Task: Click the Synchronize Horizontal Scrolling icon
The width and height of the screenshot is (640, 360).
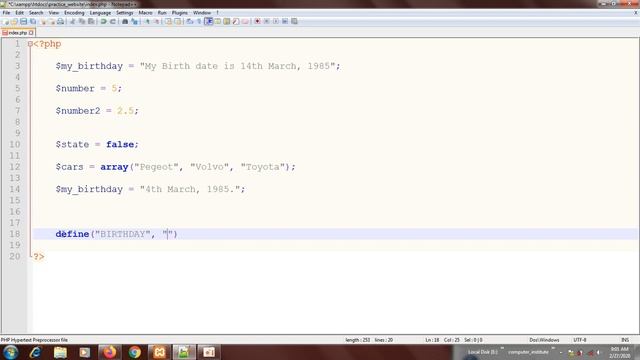Action: [178, 21]
